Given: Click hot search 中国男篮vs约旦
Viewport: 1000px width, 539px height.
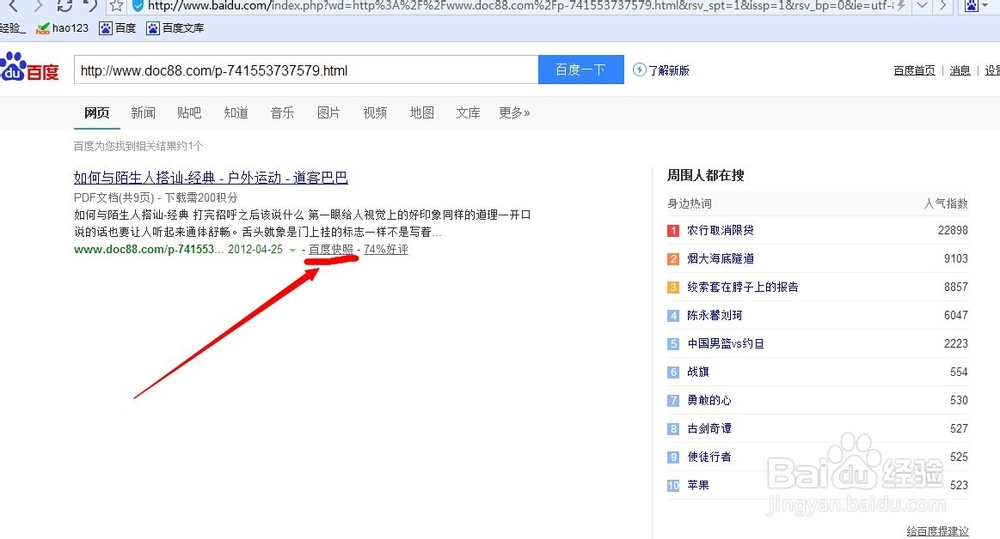Looking at the screenshot, I should (726, 343).
